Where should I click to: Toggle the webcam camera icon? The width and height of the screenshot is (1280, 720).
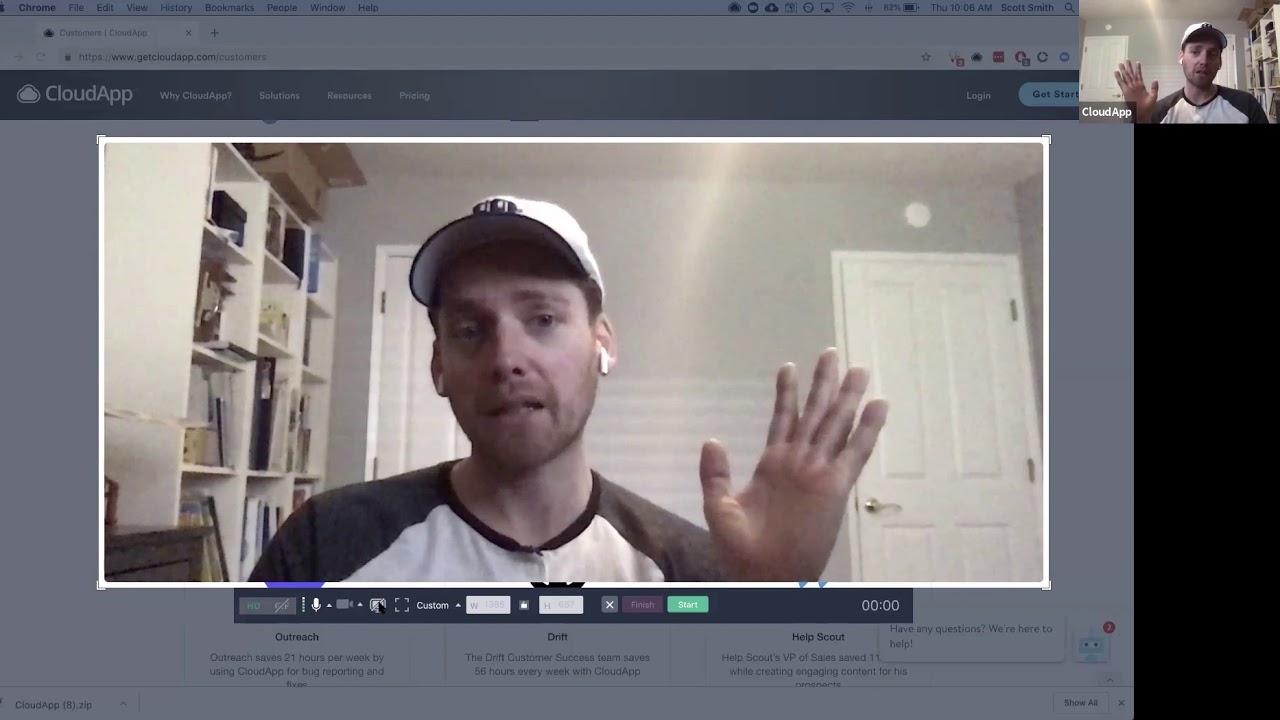(x=344, y=605)
